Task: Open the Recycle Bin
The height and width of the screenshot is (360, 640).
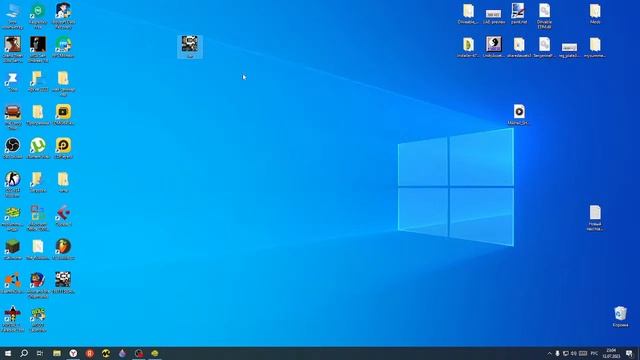Action: tap(620, 317)
